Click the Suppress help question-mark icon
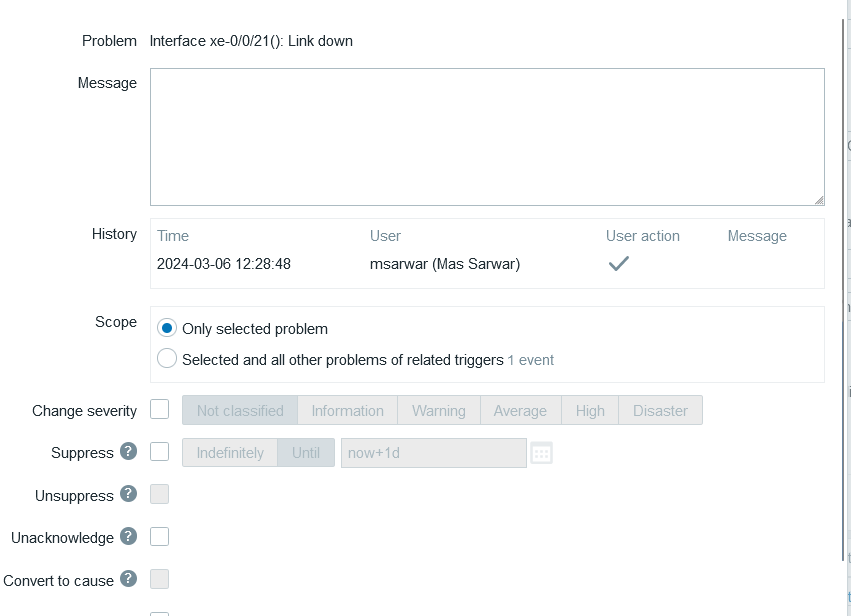This screenshot has height=616, width=851. pyautogui.click(x=128, y=452)
